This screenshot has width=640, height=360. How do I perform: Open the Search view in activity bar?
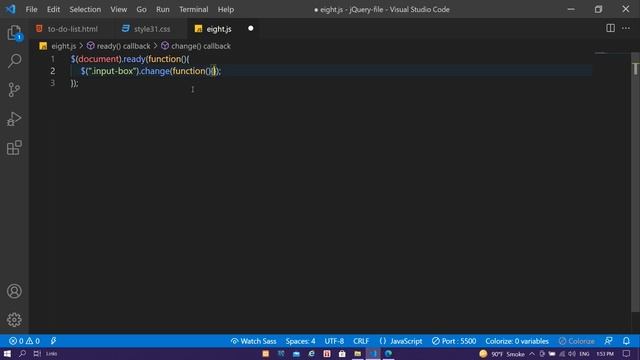[14, 61]
